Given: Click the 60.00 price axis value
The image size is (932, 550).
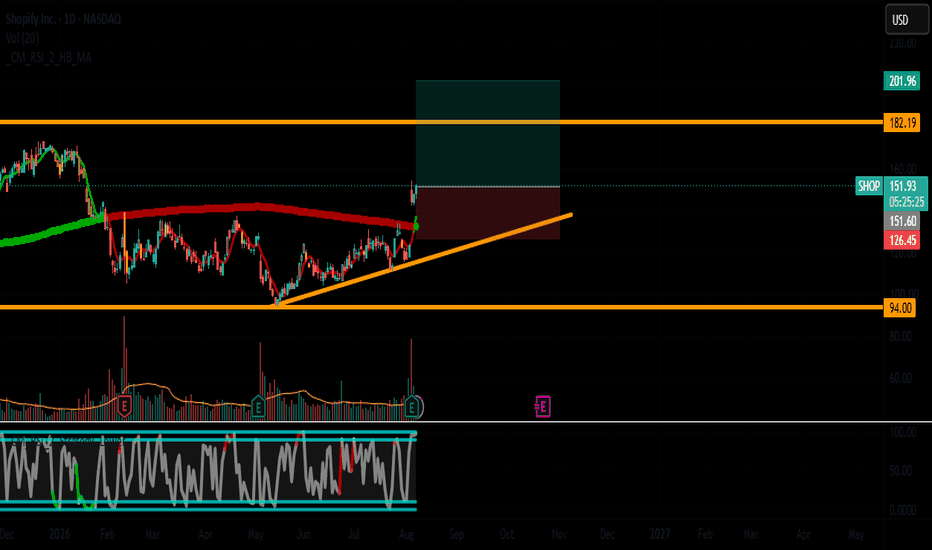Looking at the screenshot, I should [x=900, y=378].
